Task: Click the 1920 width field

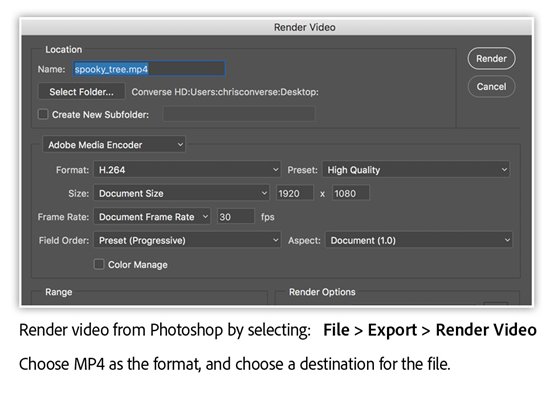Action: point(295,193)
